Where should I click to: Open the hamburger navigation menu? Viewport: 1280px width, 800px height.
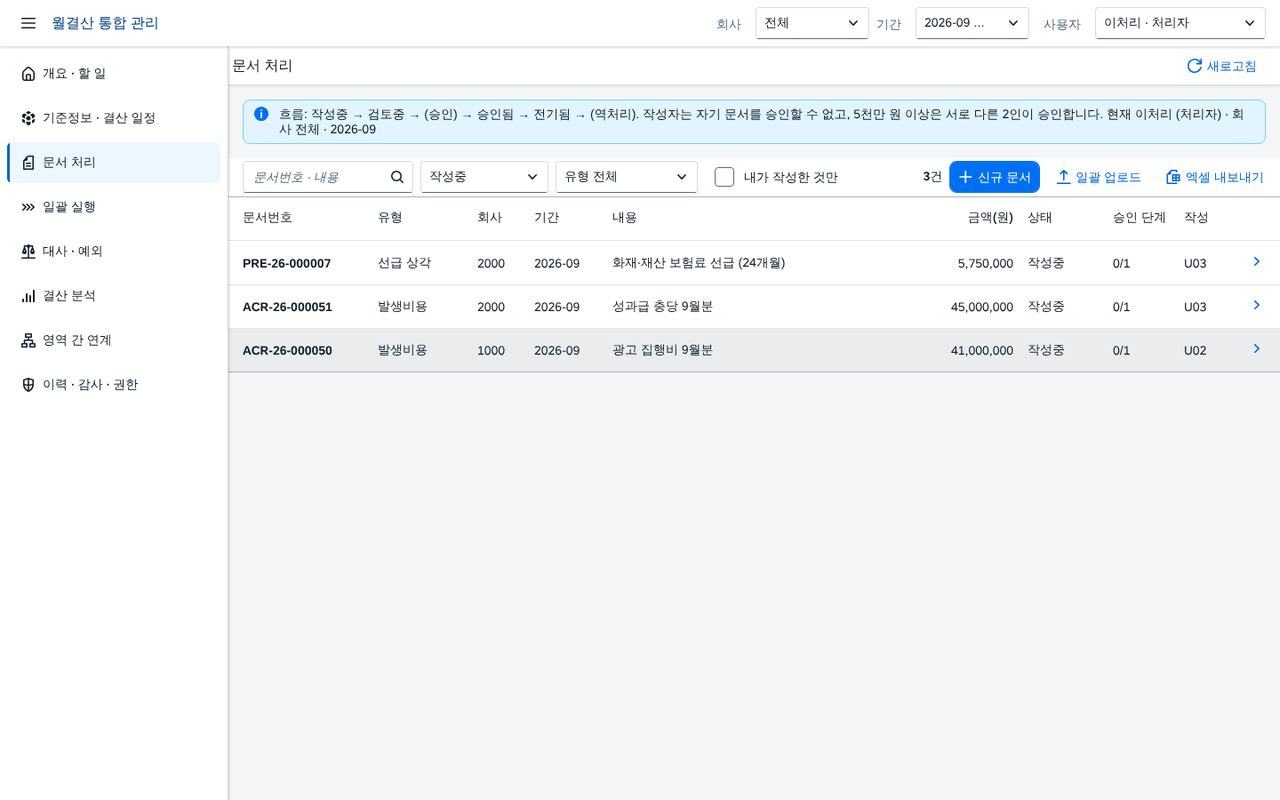click(28, 23)
